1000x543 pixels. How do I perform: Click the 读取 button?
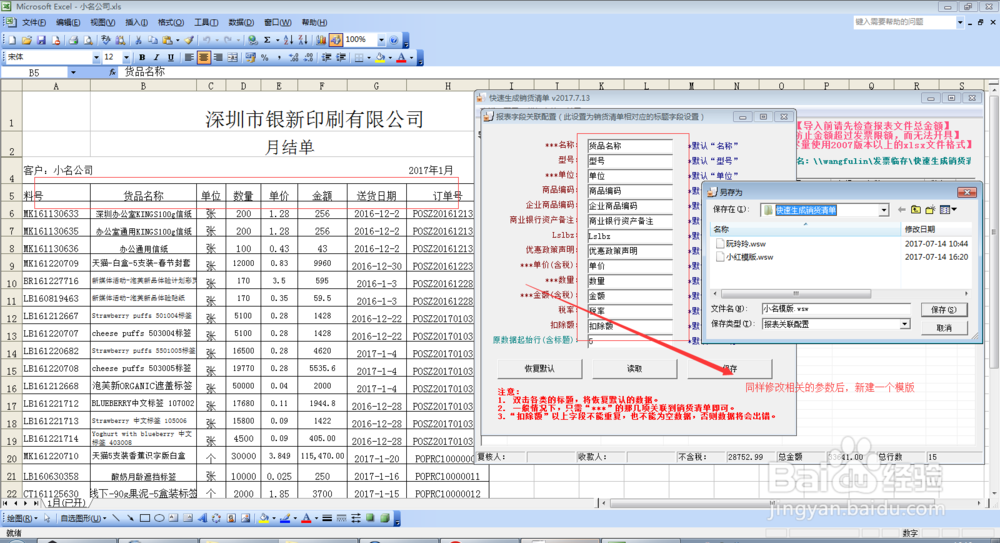click(635, 369)
